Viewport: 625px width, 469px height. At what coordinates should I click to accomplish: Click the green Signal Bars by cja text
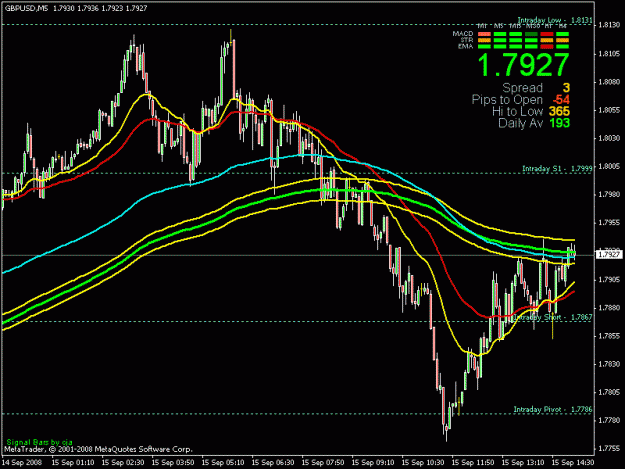39,442
